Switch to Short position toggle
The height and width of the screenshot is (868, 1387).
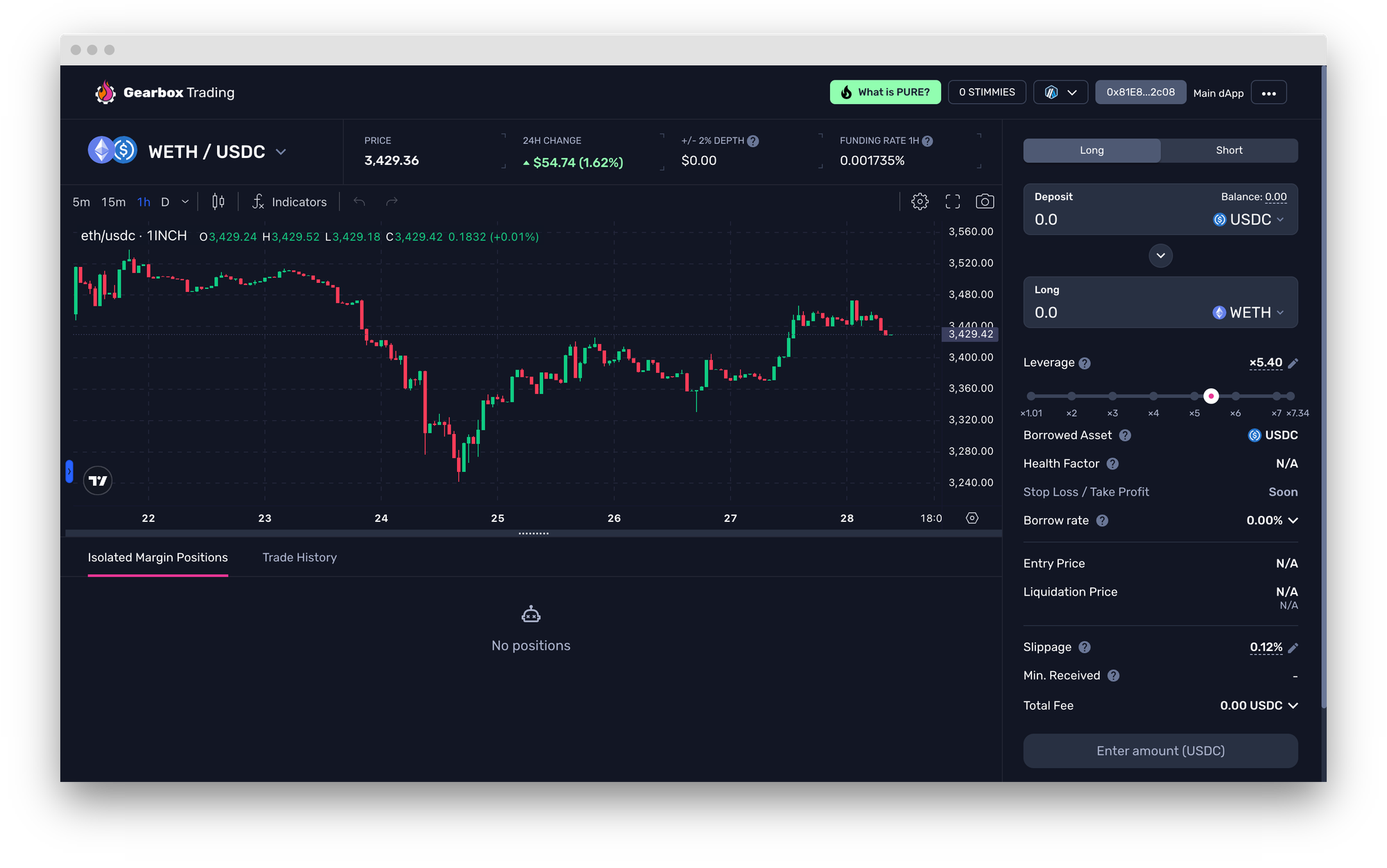1228,150
